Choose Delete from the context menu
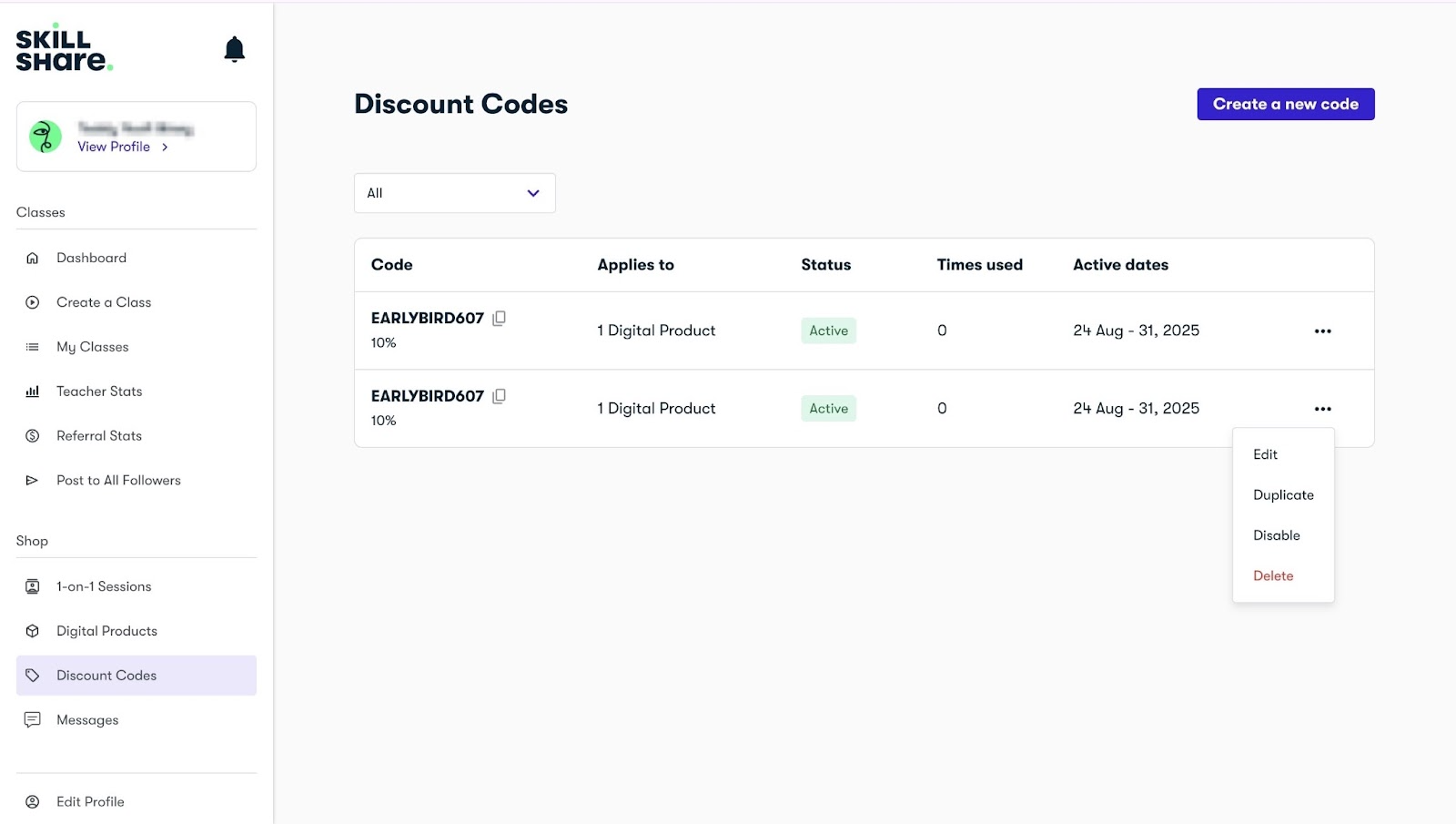The height and width of the screenshot is (824, 1456). pos(1273,576)
